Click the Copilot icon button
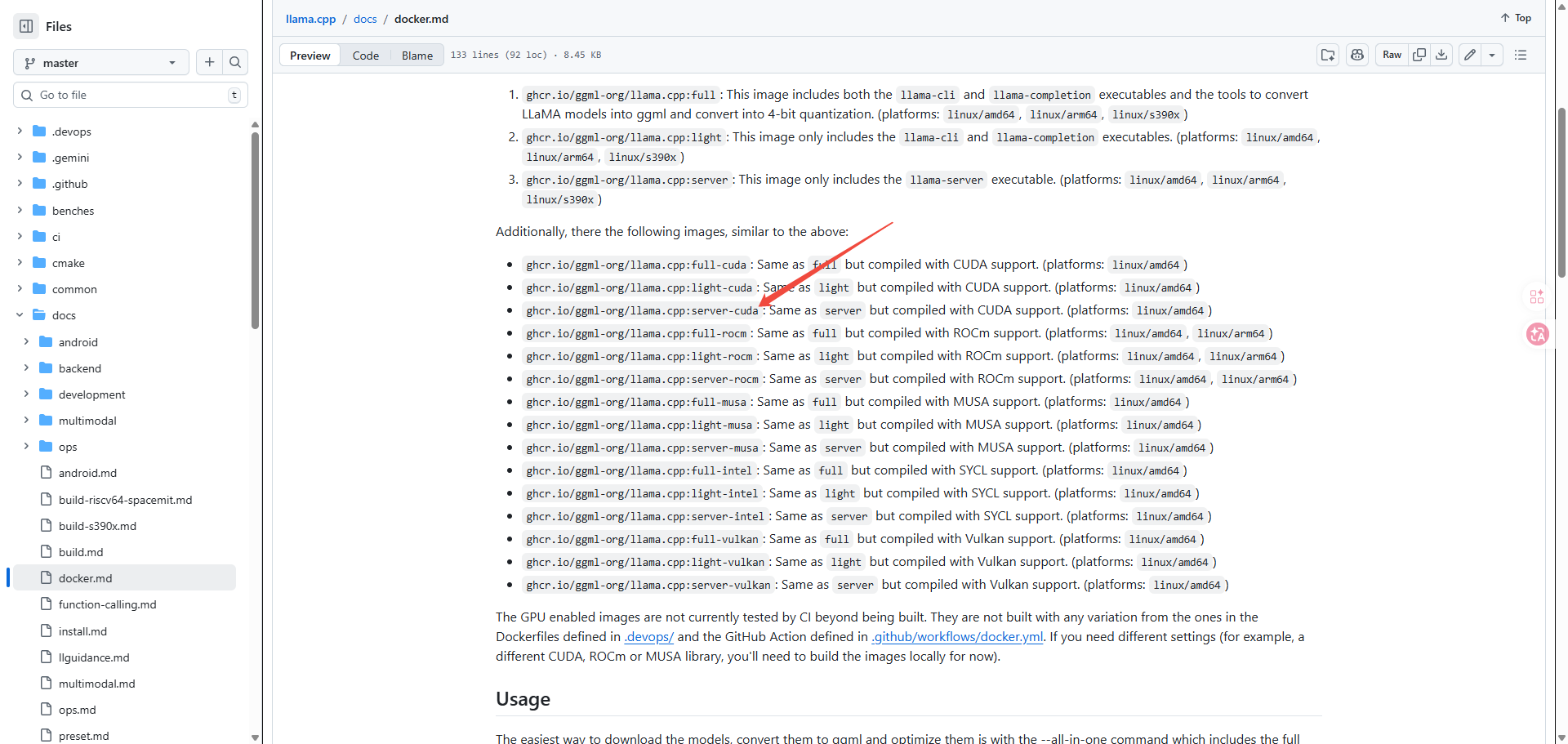This screenshot has height=744, width=1568. 1357,55
